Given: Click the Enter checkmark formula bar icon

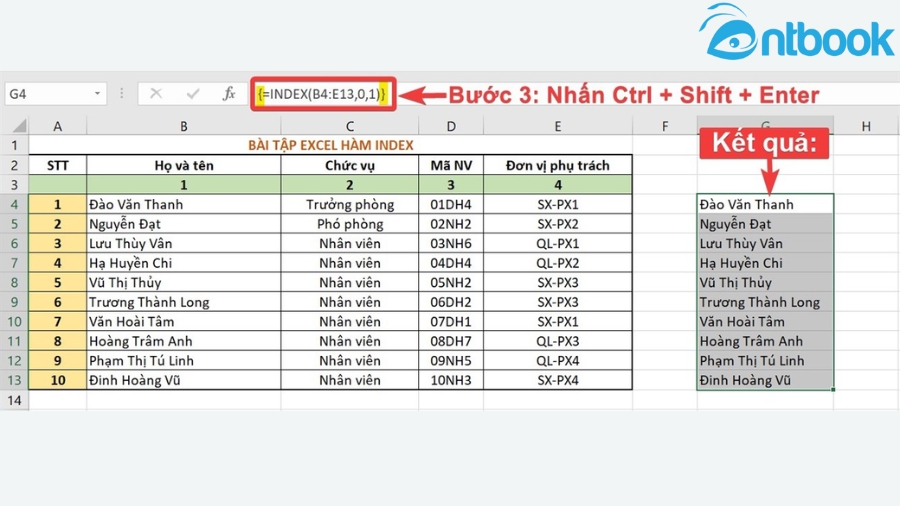Looking at the screenshot, I should [193, 94].
